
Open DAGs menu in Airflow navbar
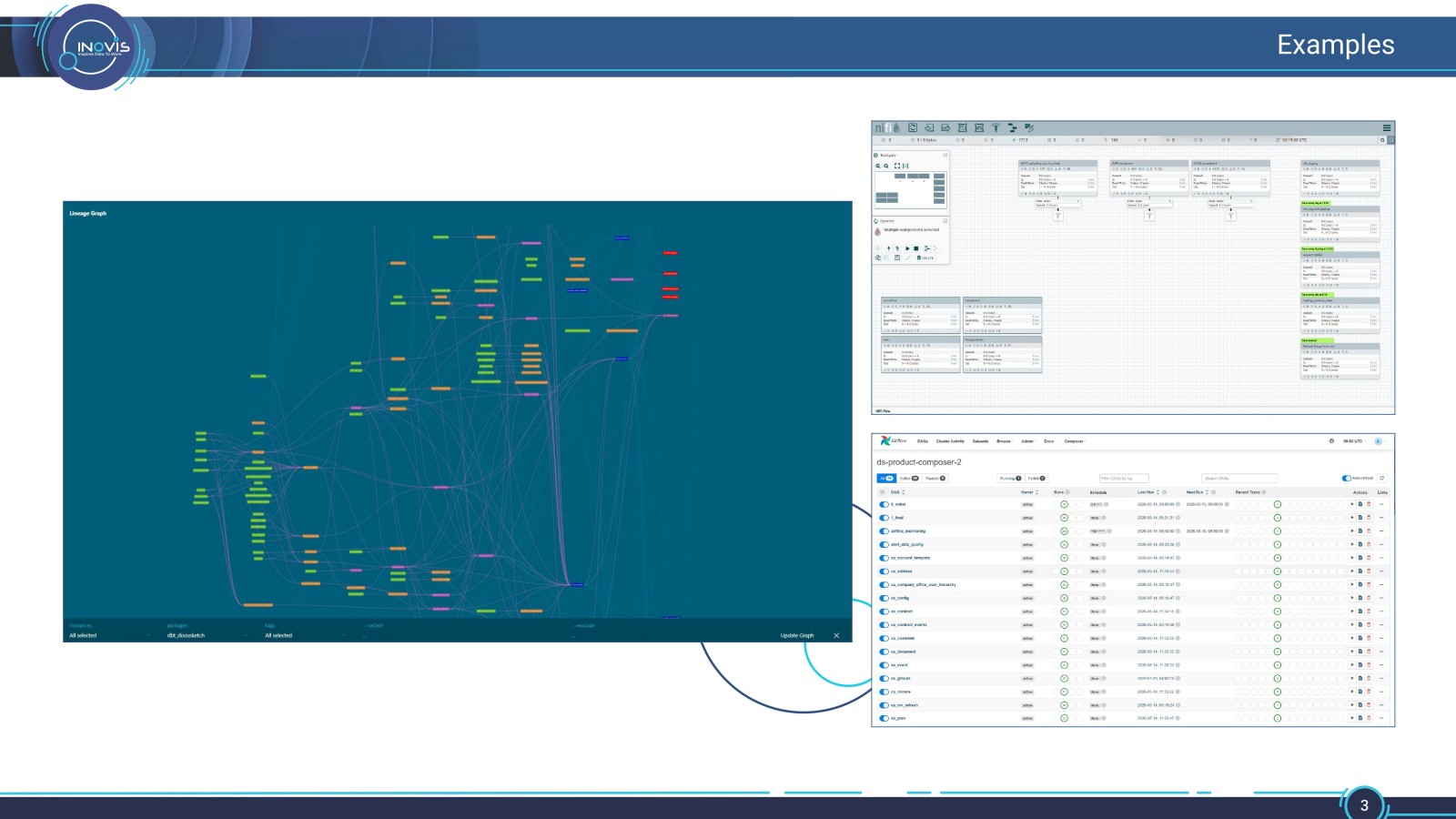(x=923, y=441)
